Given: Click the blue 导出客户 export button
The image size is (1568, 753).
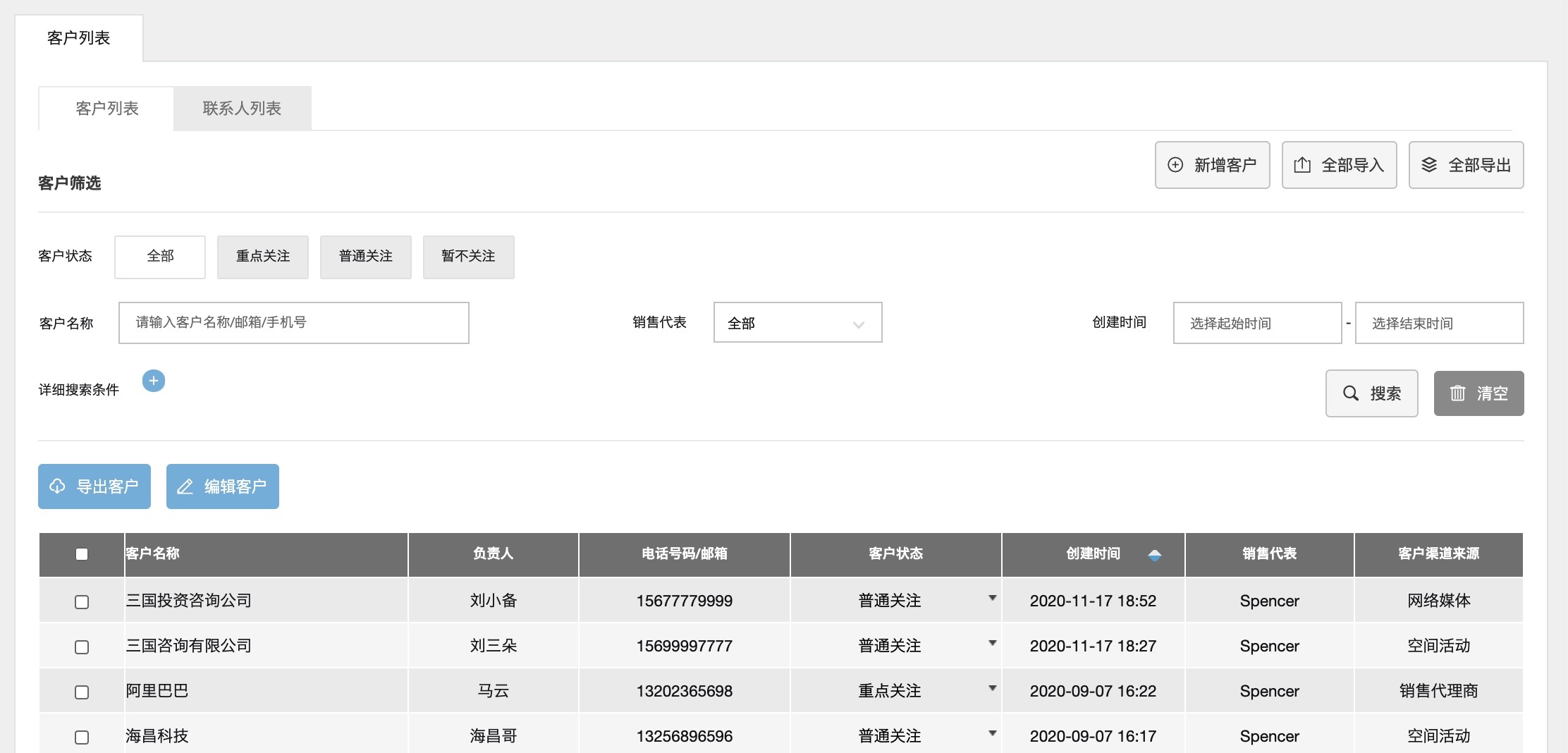Looking at the screenshot, I should pyautogui.click(x=94, y=486).
